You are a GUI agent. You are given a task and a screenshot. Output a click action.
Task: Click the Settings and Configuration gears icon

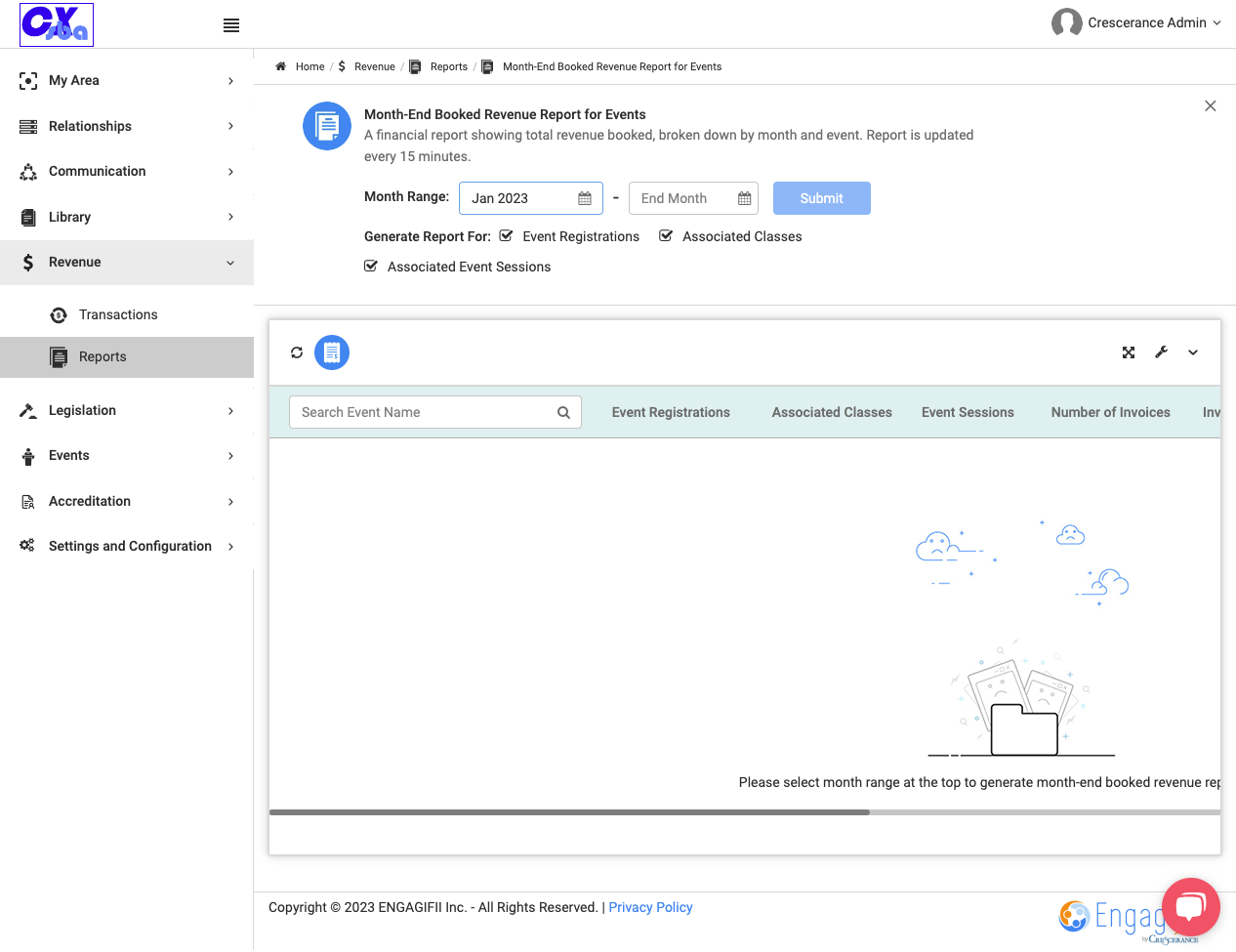(x=27, y=546)
